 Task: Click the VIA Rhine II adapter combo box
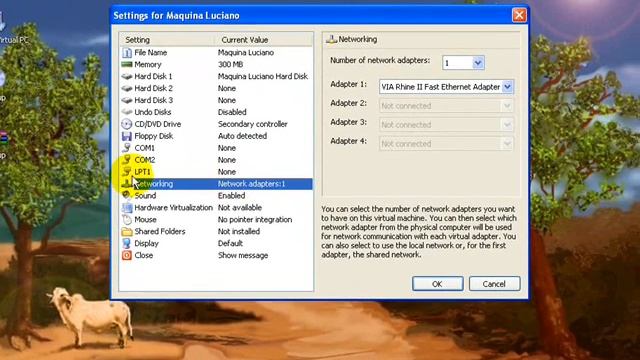coord(446,87)
